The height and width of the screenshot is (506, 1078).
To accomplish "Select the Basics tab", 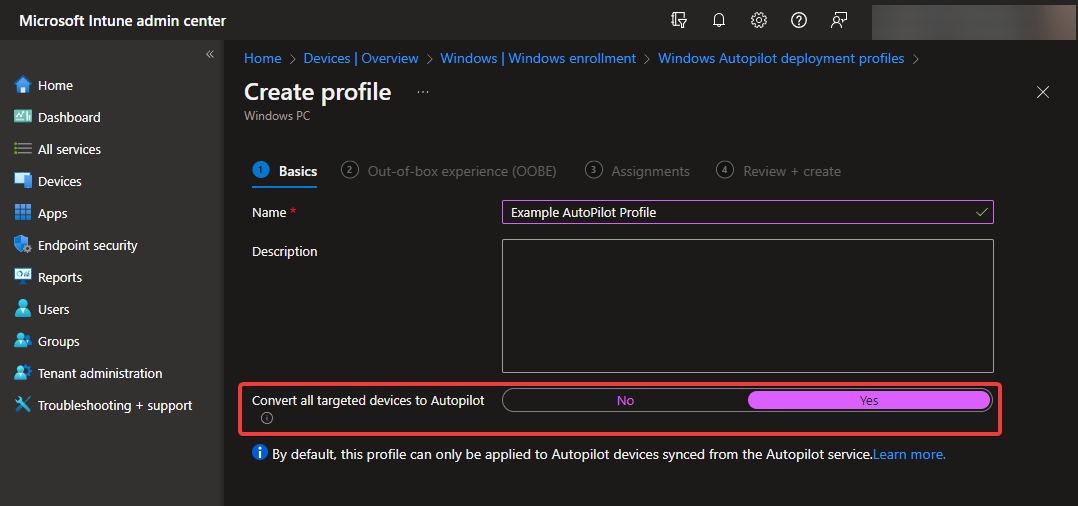I will (285, 171).
